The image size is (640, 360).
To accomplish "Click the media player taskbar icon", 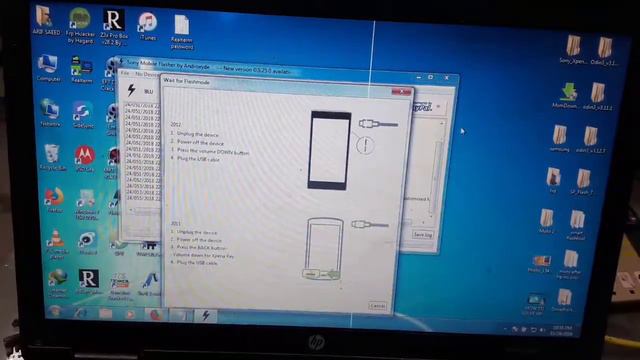I will (130, 314).
